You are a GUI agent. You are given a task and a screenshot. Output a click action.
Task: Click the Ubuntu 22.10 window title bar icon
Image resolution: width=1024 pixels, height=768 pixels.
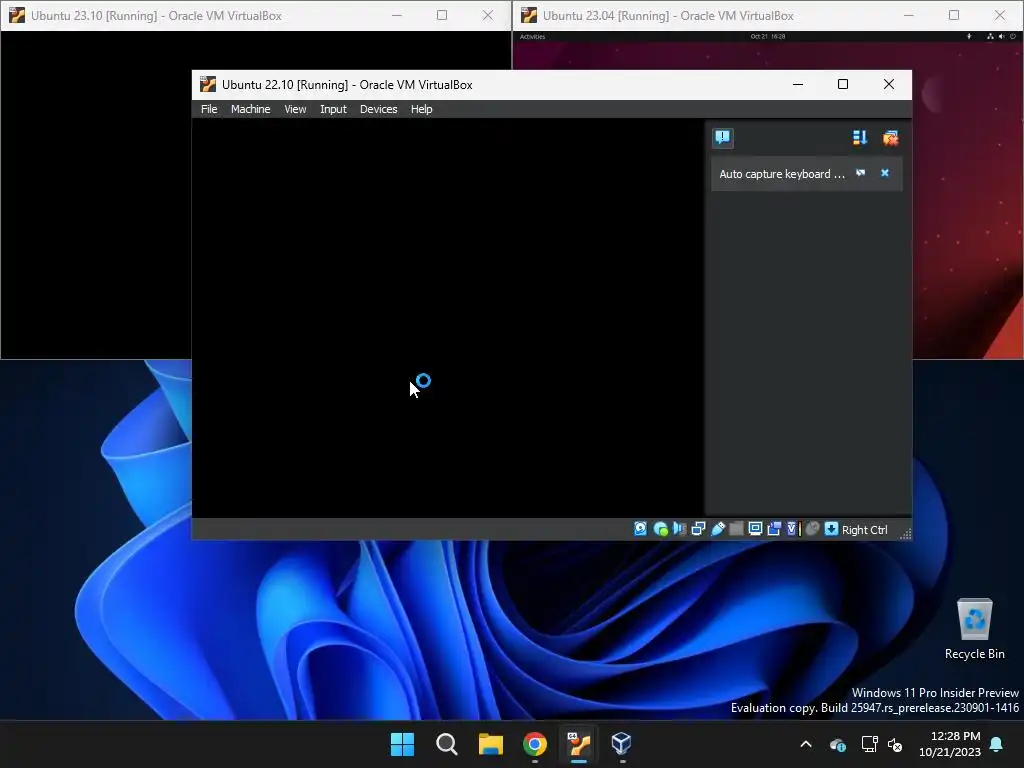point(208,84)
